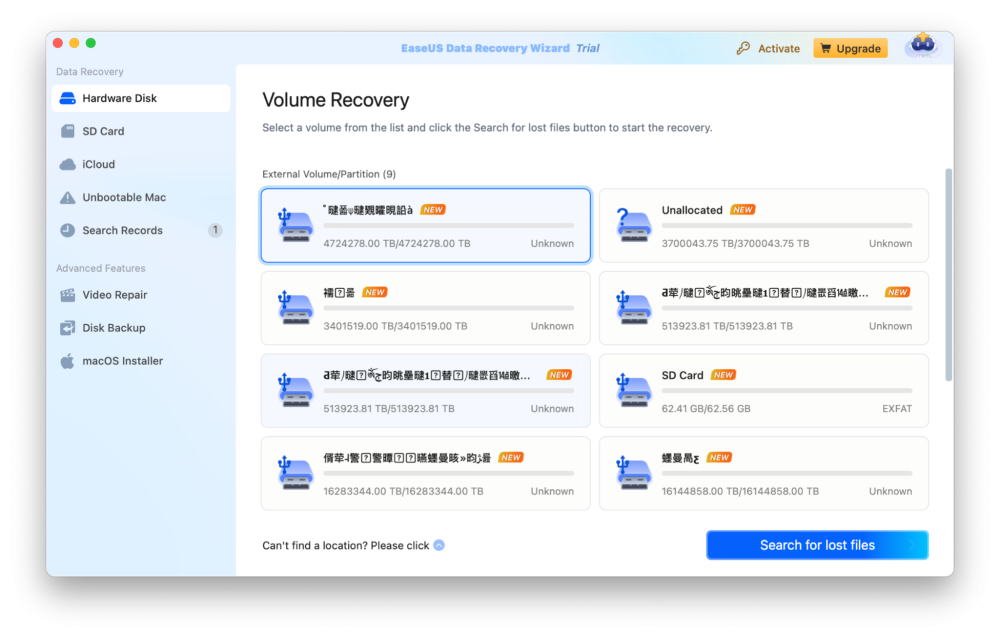Open the Hardware Disk section
This screenshot has height=638, width=1000.
coord(141,98)
